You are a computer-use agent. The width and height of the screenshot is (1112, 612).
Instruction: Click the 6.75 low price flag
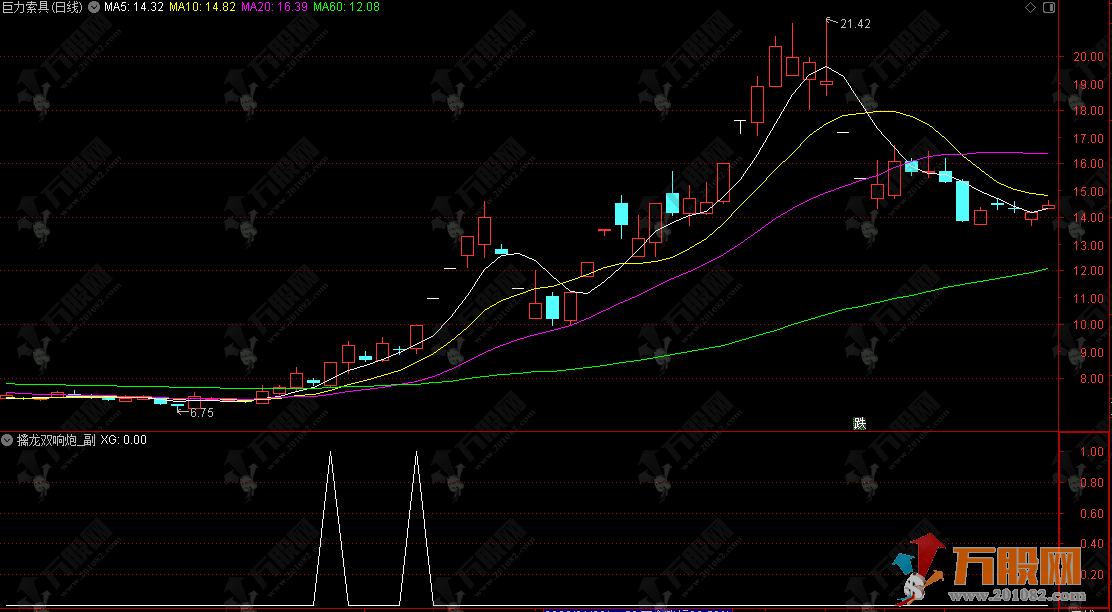pos(201,412)
